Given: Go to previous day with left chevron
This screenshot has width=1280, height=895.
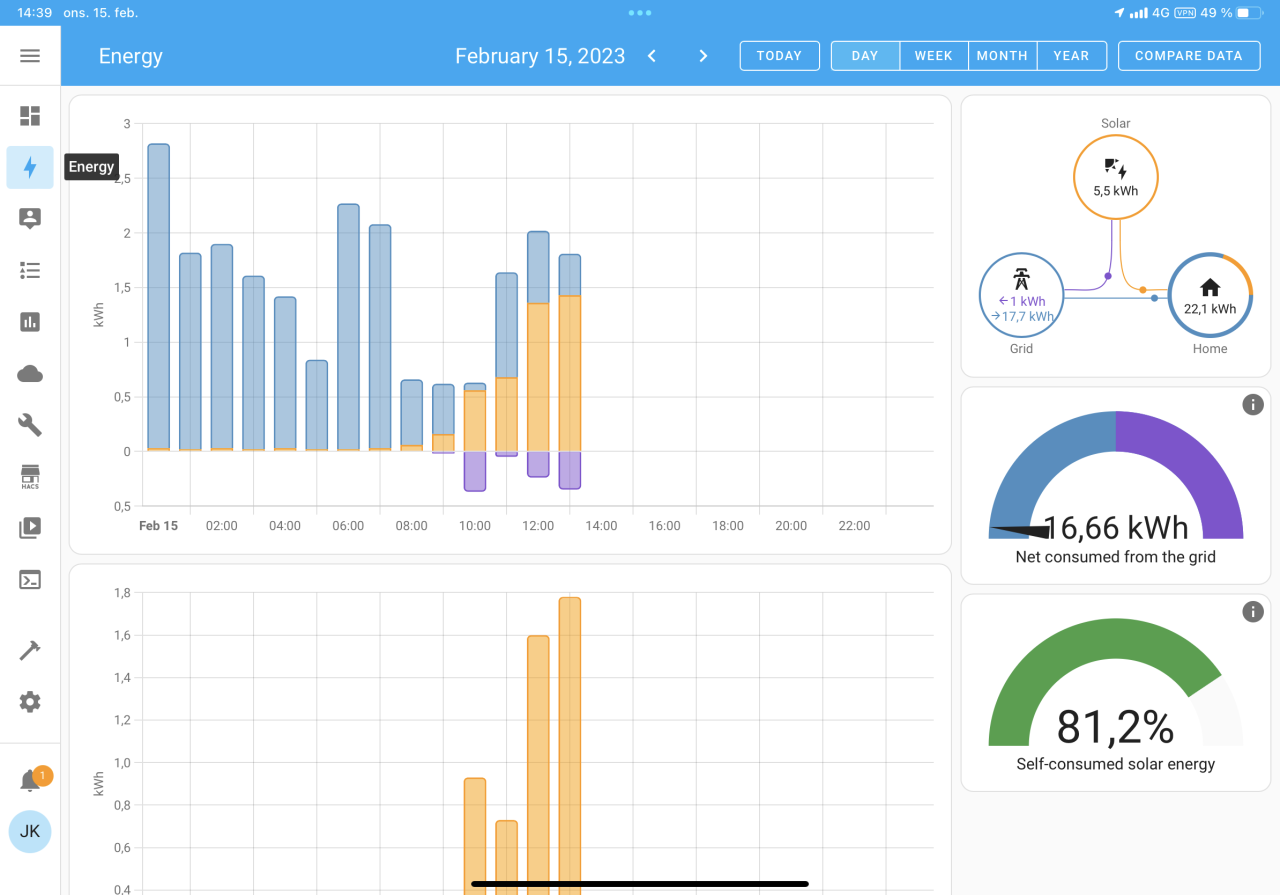Looking at the screenshot, I should click(652, 56).
